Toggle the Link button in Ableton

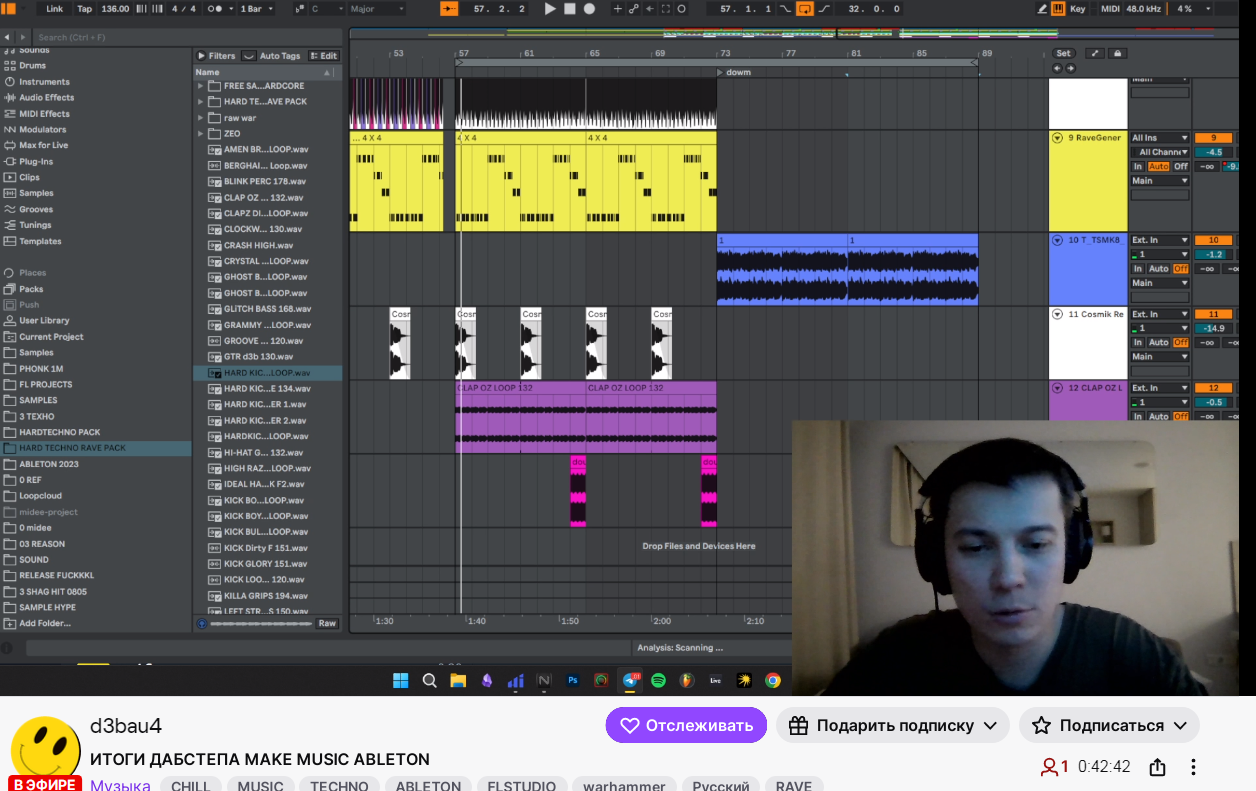coord(54,9)
